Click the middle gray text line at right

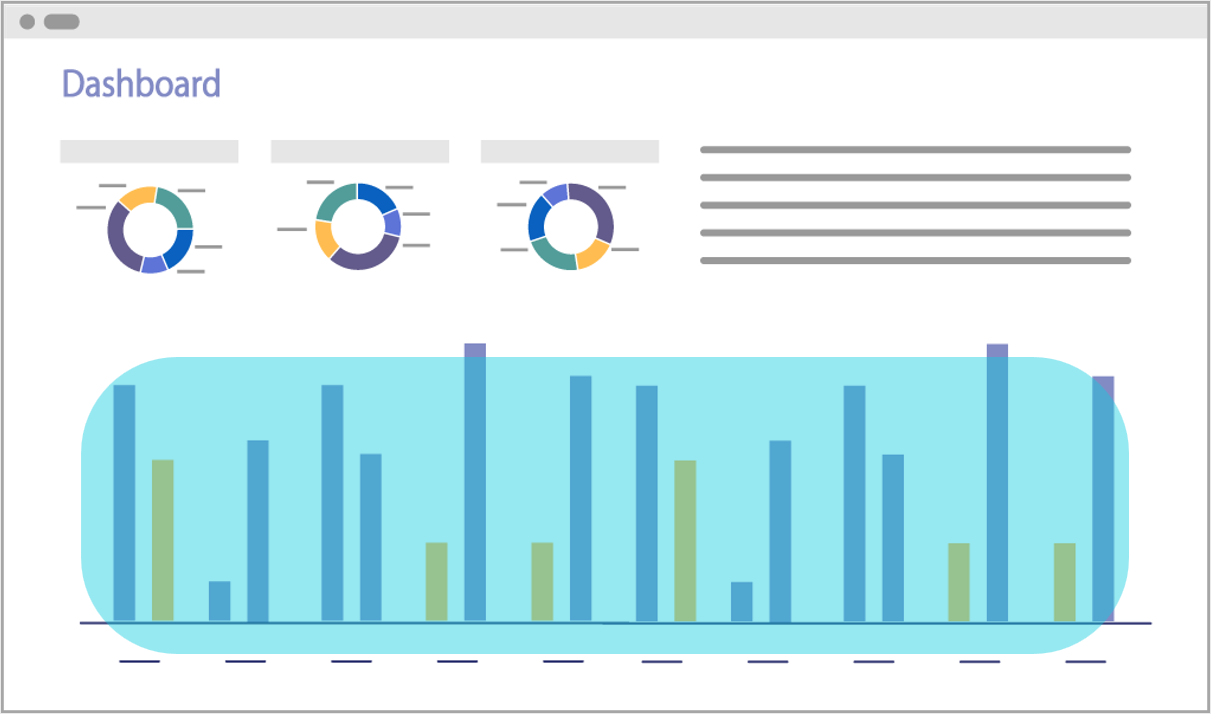click(x=915, y=205)
